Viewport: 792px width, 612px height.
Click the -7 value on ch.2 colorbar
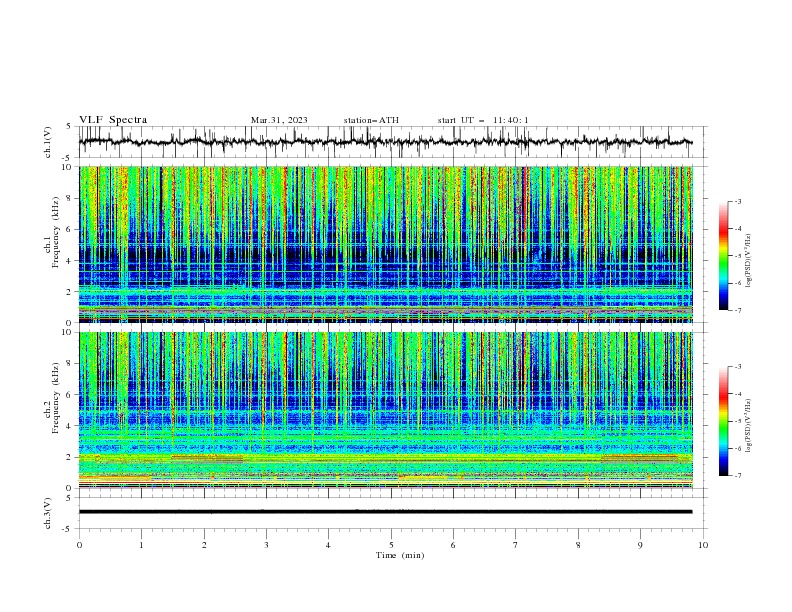(737, 476)
